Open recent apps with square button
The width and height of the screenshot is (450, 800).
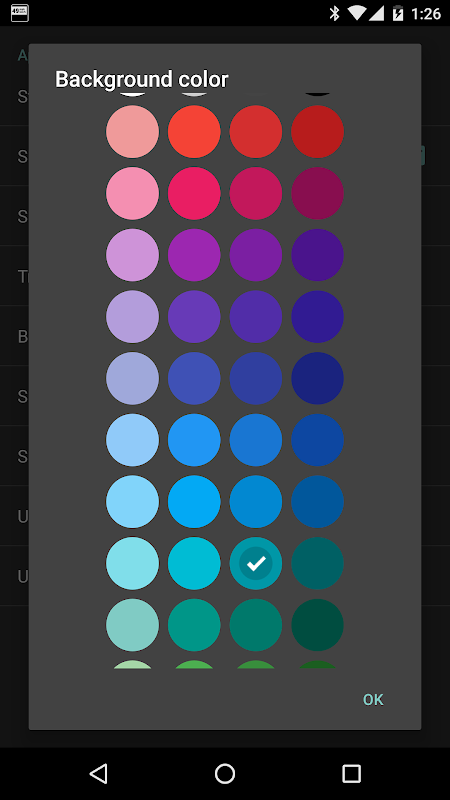click(351, 774)
